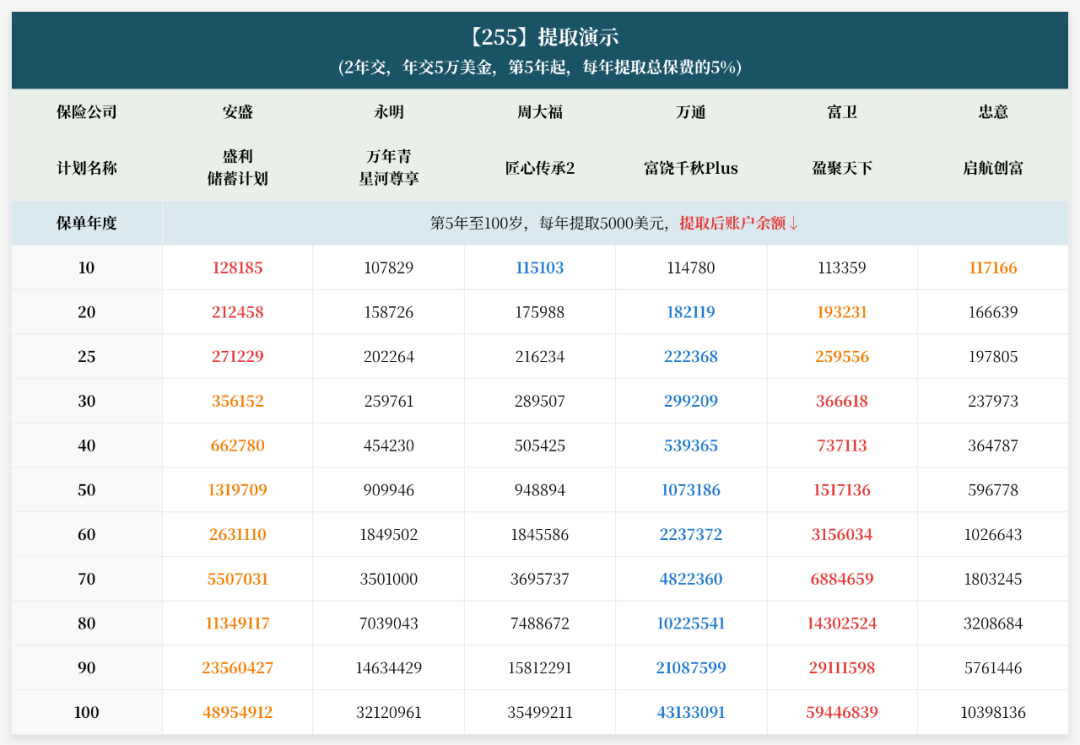Click the 启航创富 plan name

click(993, 168)
